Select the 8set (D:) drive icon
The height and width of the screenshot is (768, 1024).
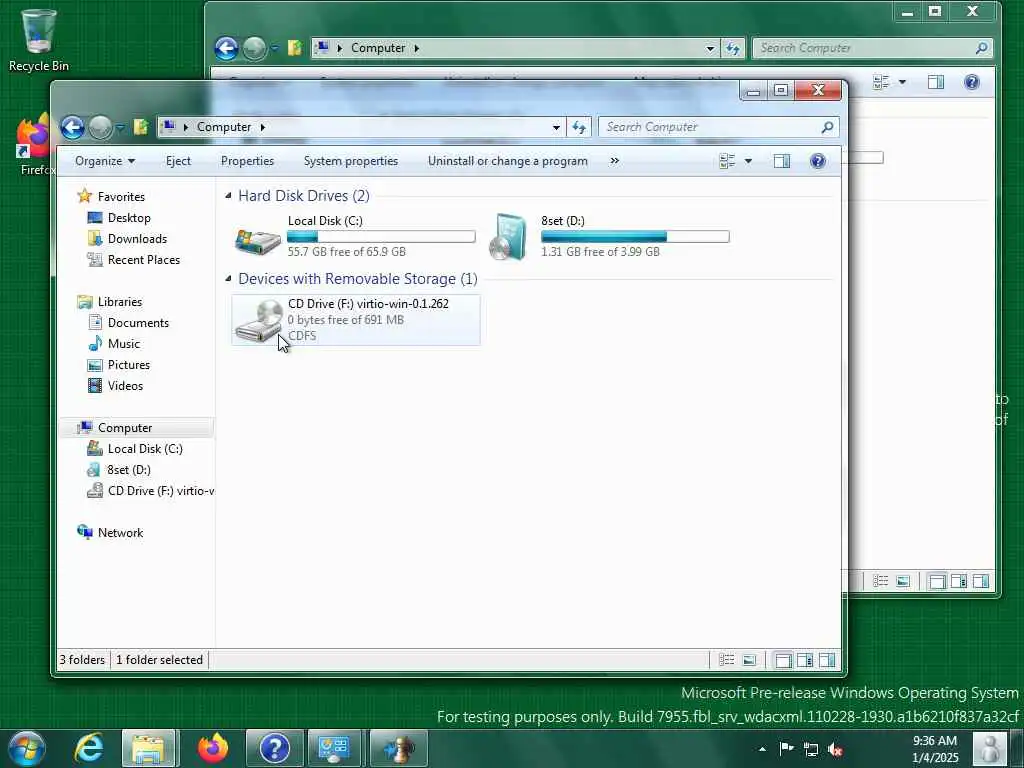[510, 236]
